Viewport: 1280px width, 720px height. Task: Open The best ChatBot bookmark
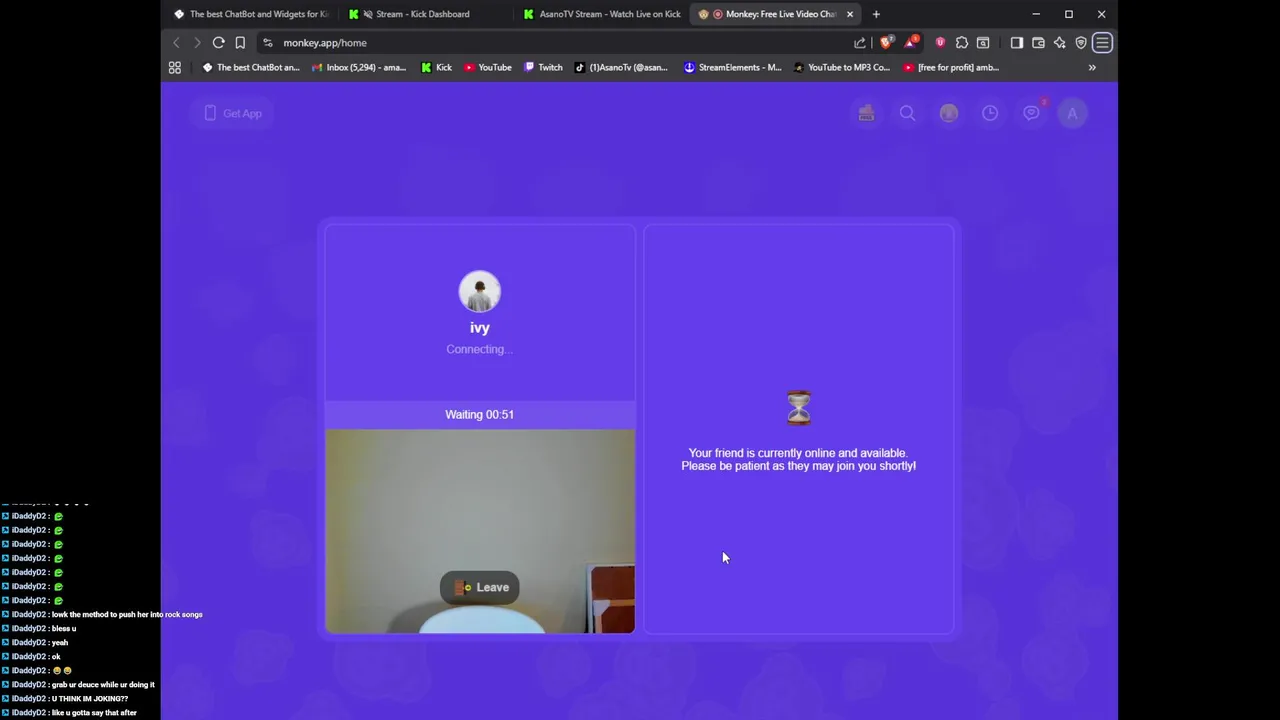(x=251, y=67)
